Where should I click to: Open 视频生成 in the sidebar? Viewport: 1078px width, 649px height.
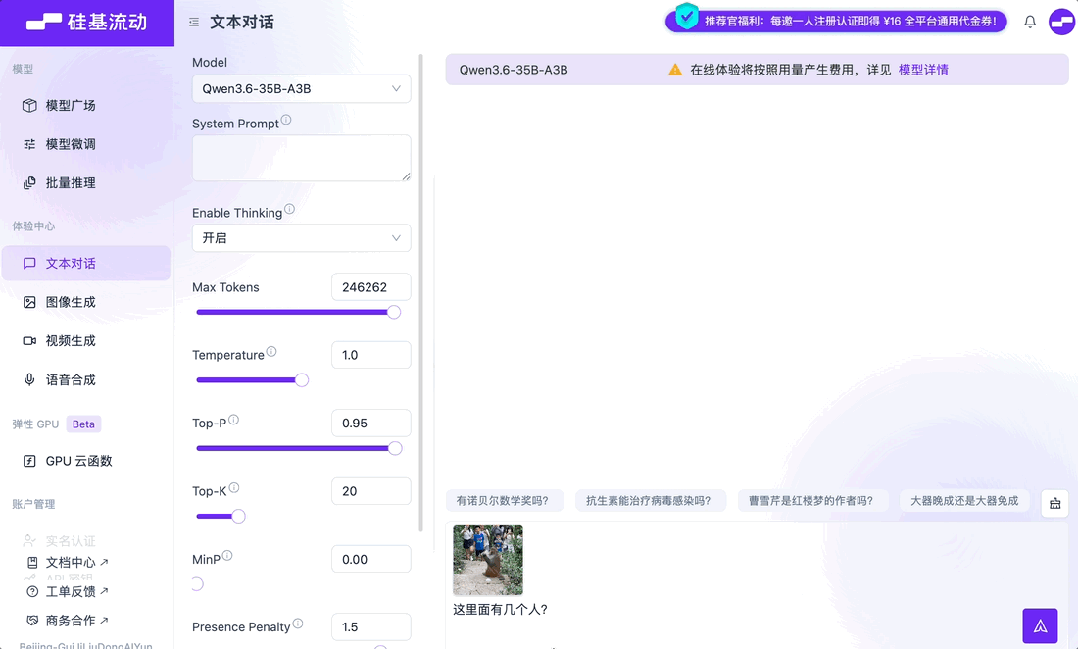click(x=87, y=340)
